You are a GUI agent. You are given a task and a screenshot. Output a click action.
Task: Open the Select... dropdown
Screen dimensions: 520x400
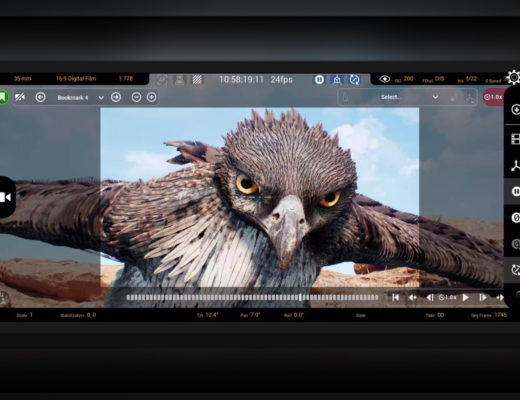pos(407,97)
